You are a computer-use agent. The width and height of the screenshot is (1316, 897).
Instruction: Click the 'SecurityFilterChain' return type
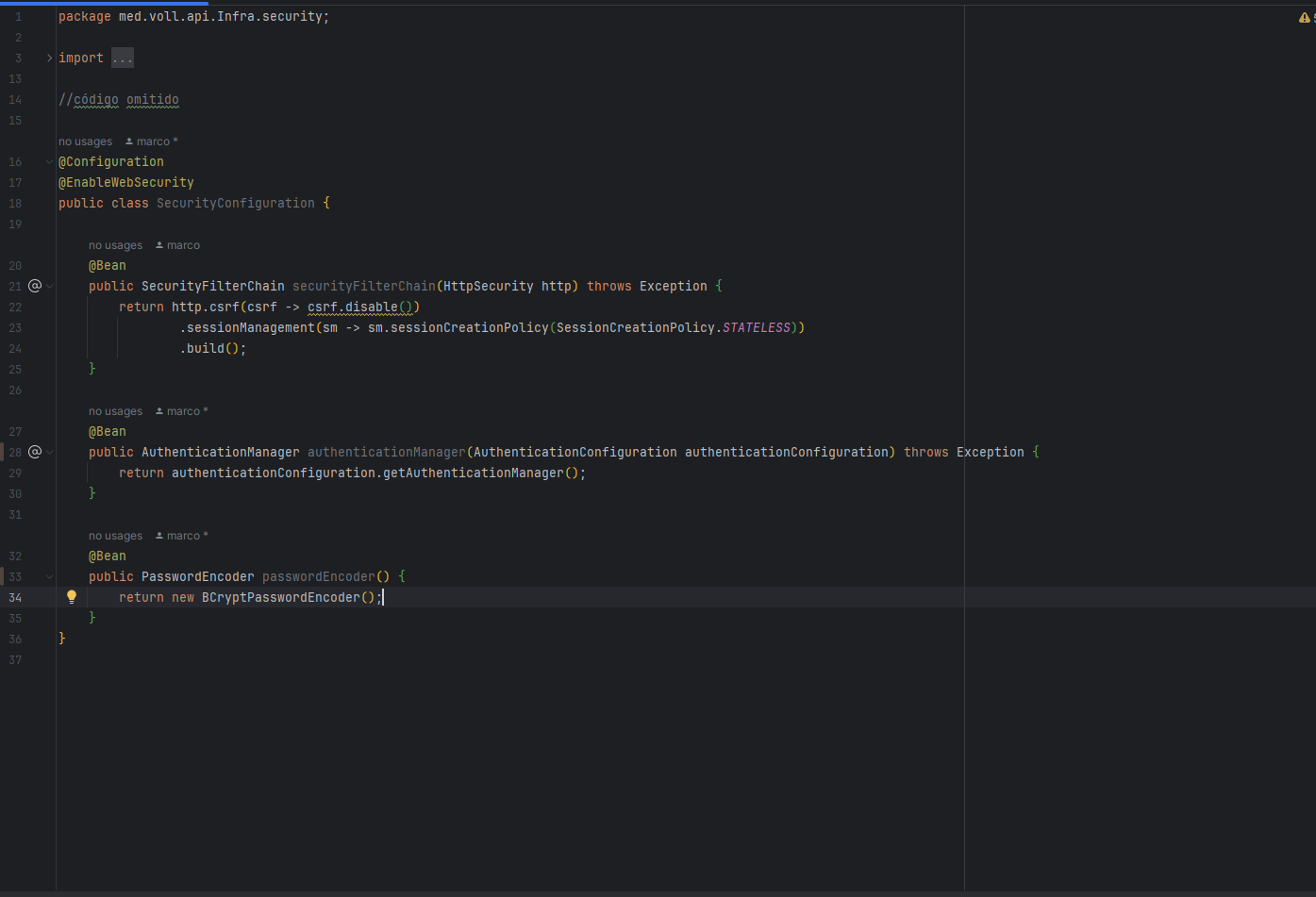click(213, 286)
